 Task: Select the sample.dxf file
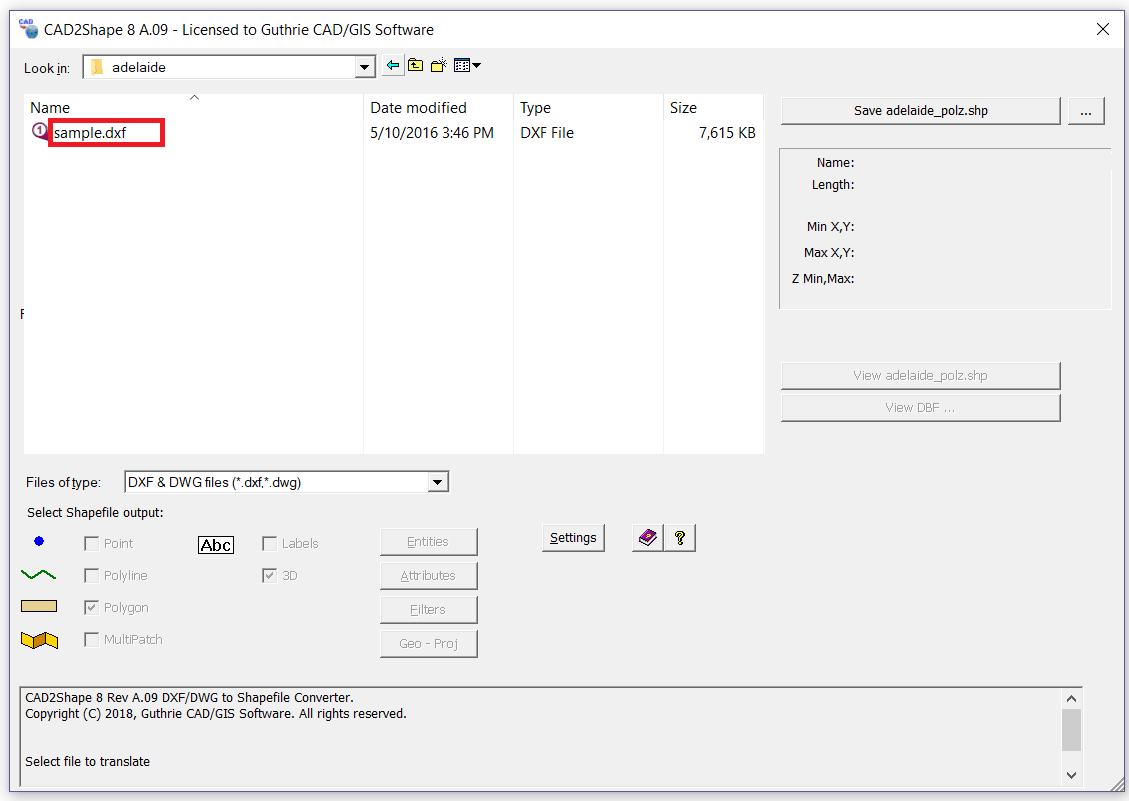click(90, 133)
